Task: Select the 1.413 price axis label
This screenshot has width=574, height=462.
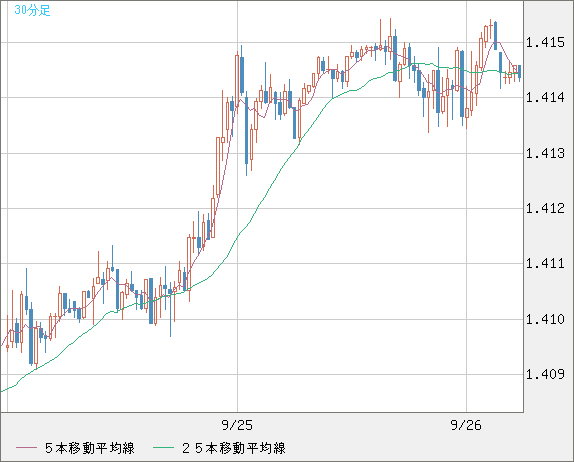Action: click(x=545, y=153)
